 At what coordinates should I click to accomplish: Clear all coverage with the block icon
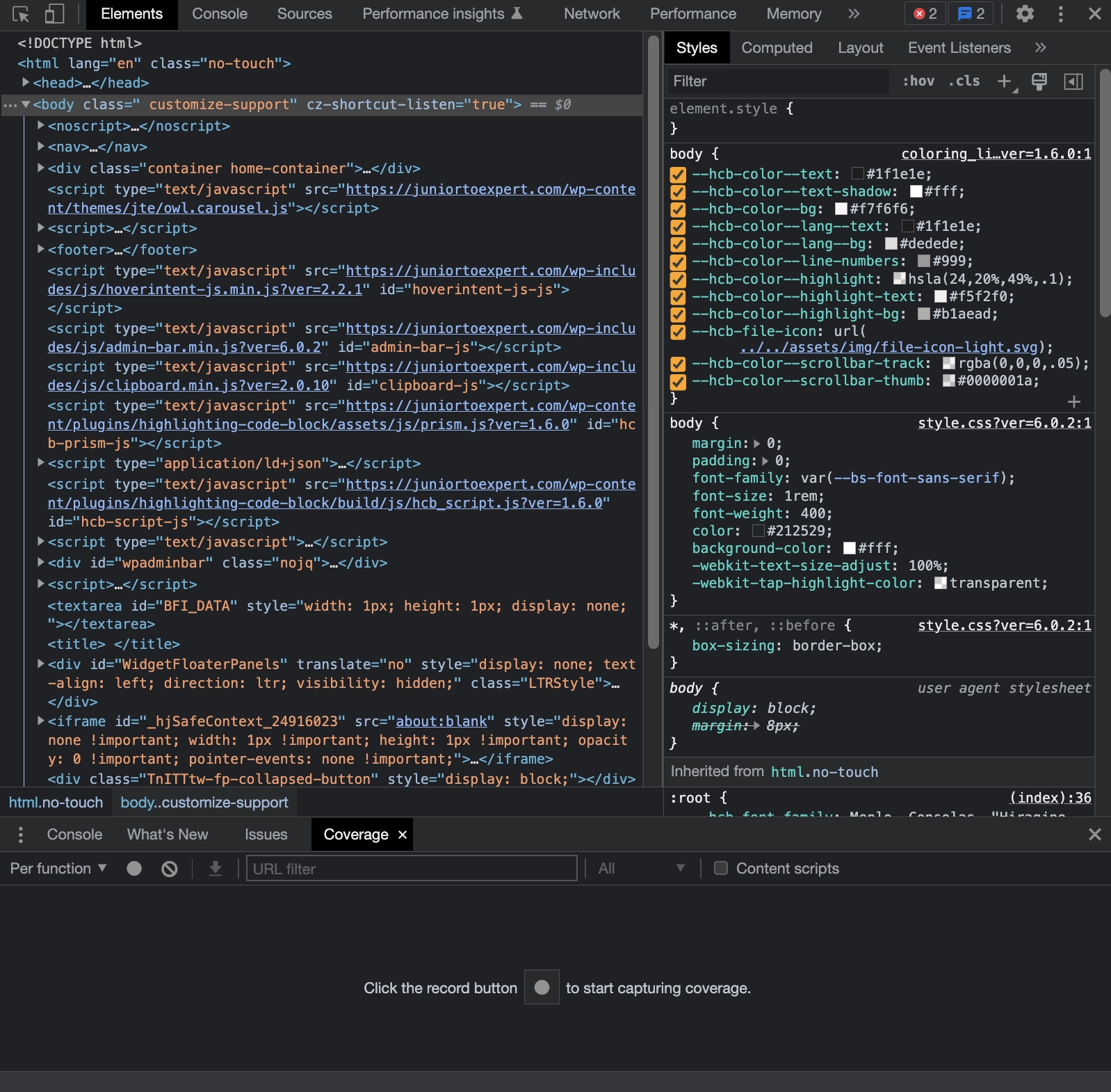[170, 869]
